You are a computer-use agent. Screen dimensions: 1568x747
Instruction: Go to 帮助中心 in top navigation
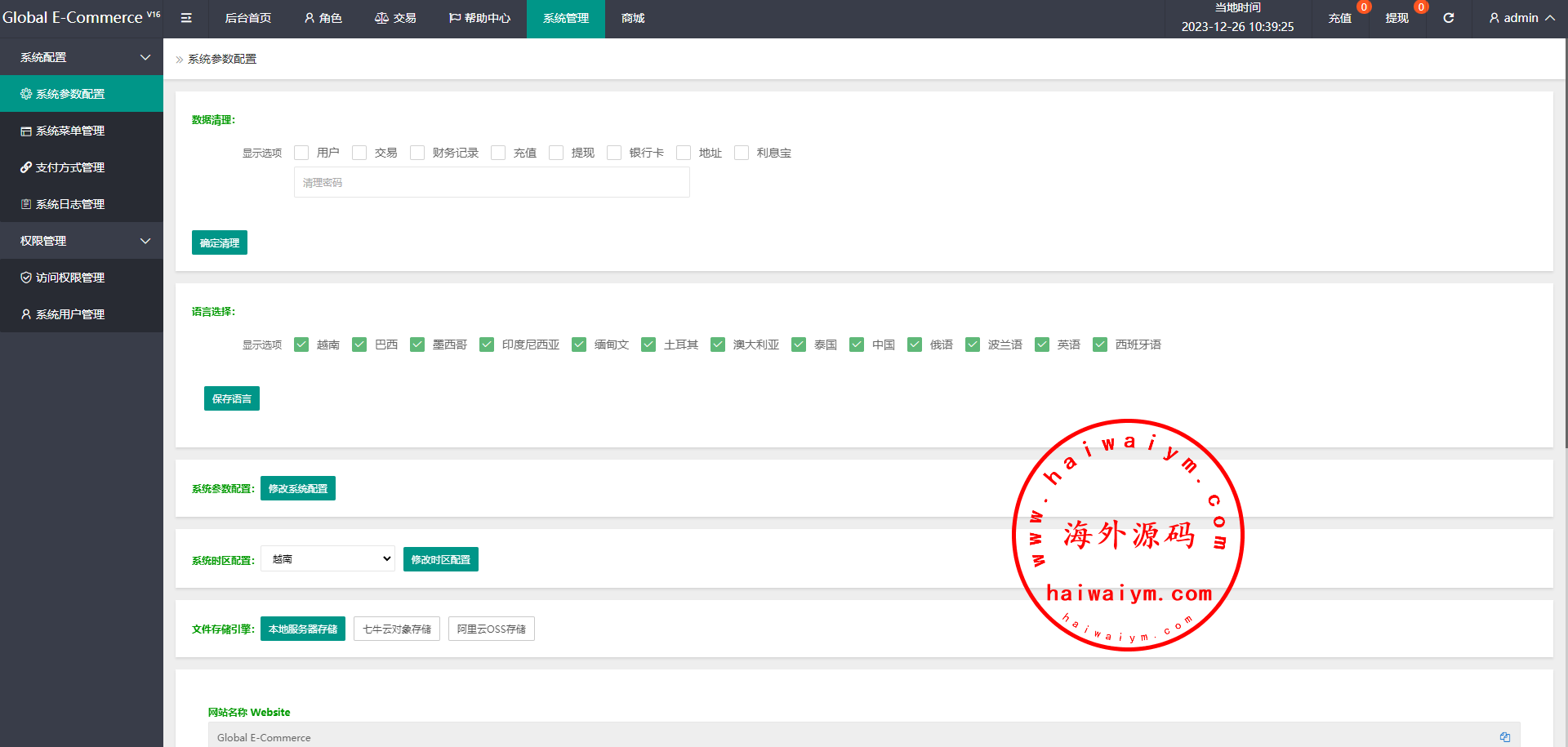click(479, 18)
